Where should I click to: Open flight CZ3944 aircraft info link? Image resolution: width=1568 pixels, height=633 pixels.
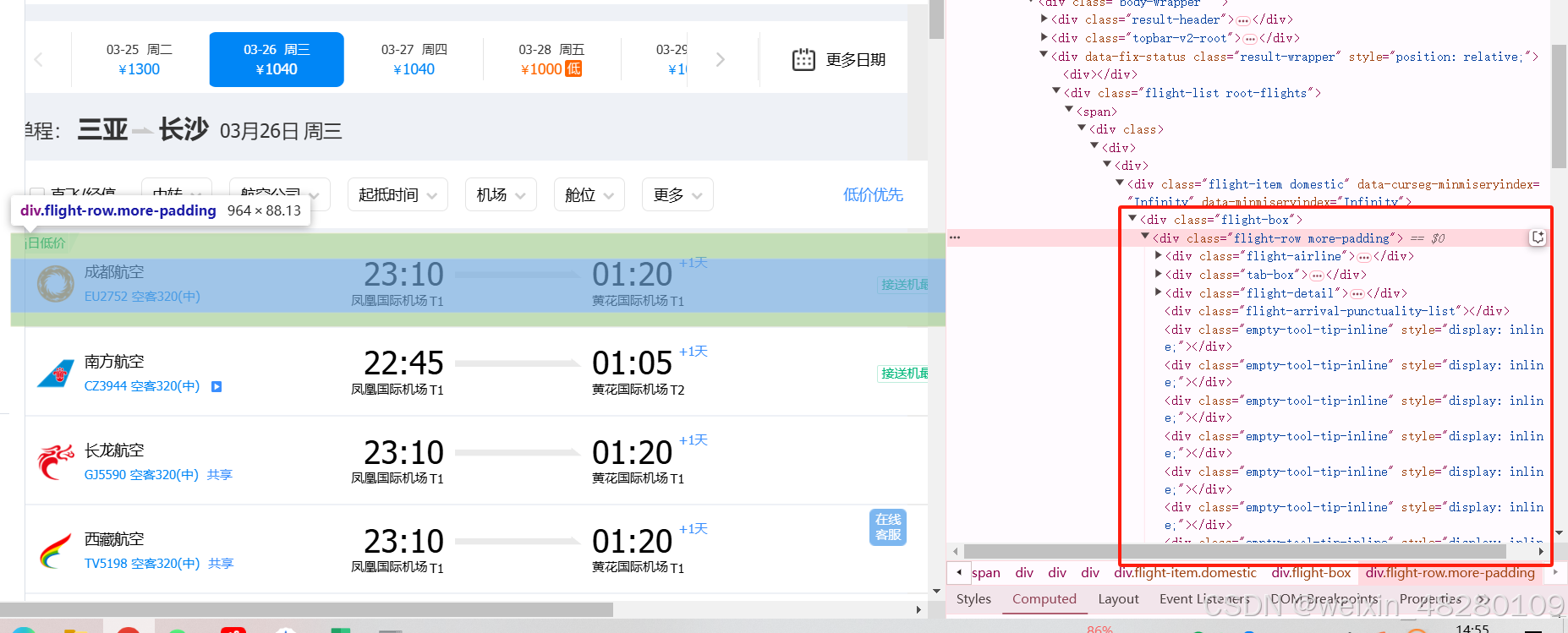pyautogui.click(x=142, y=386)
